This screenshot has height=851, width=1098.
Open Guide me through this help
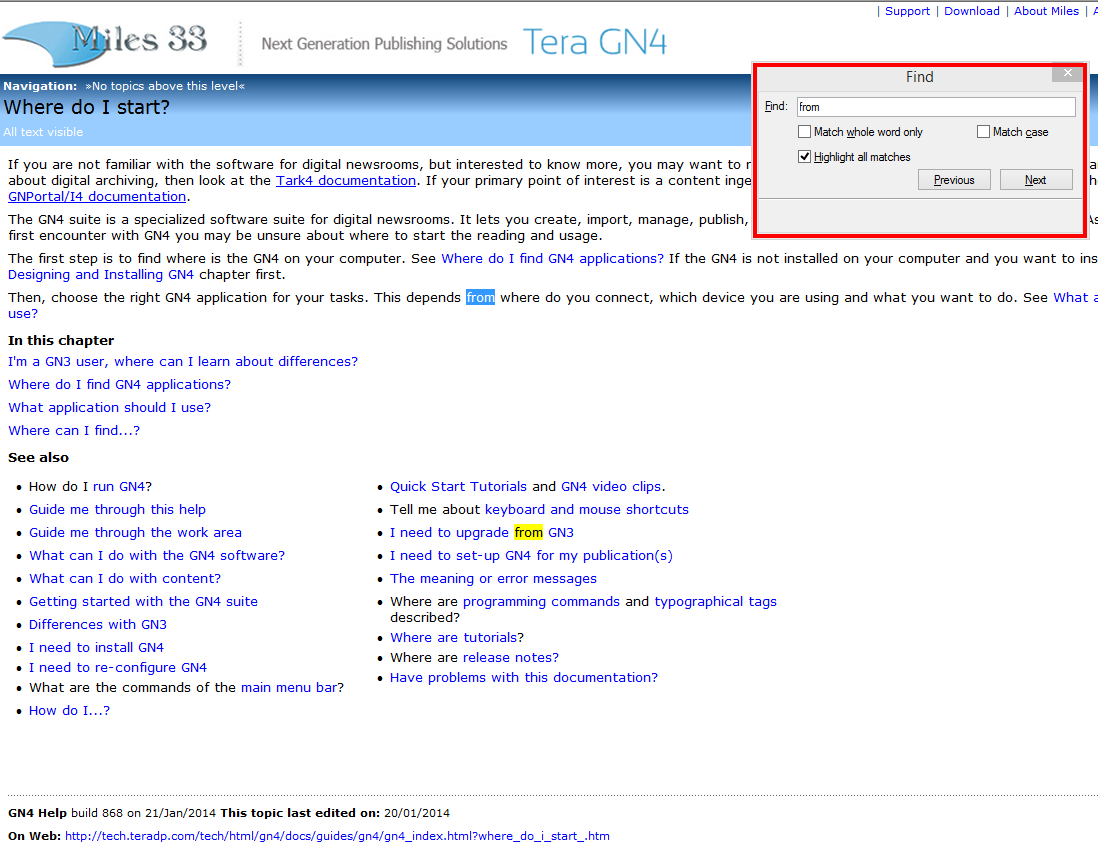click(117, 509)
